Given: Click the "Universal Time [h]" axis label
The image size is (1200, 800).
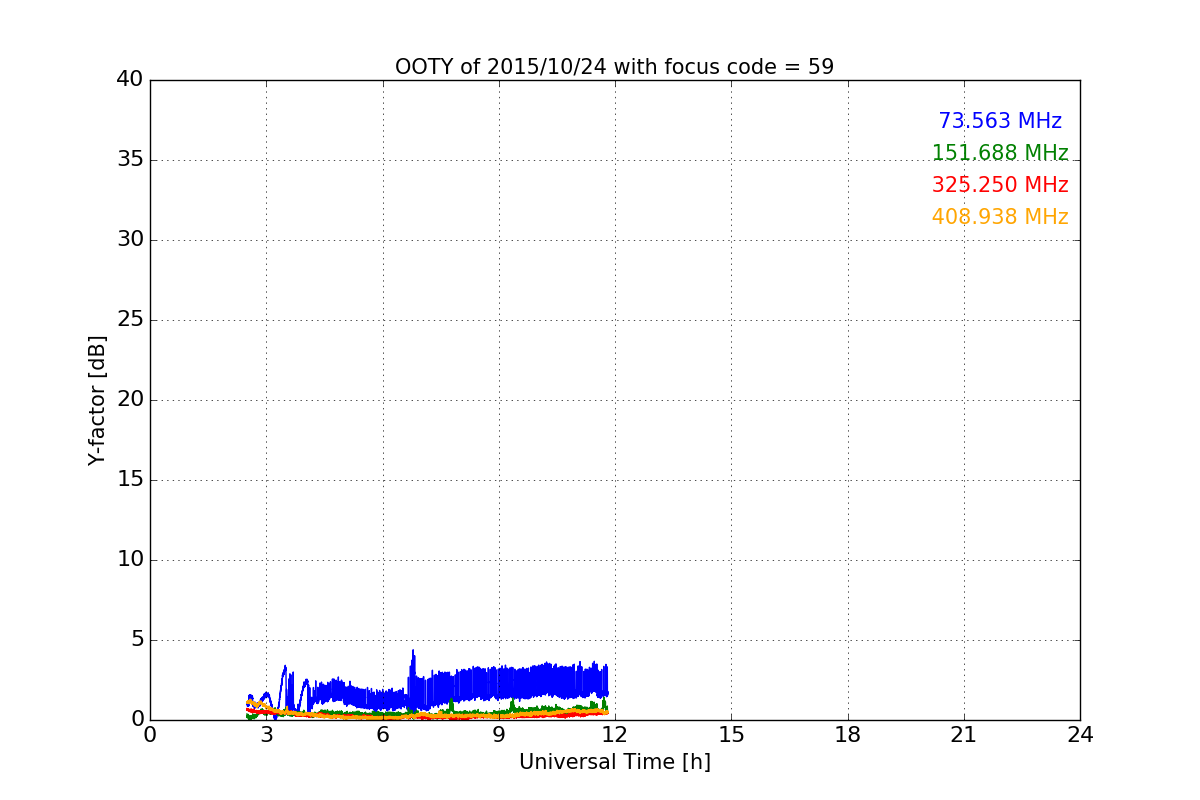Looking at the screenshot, I should click(614, 762).
